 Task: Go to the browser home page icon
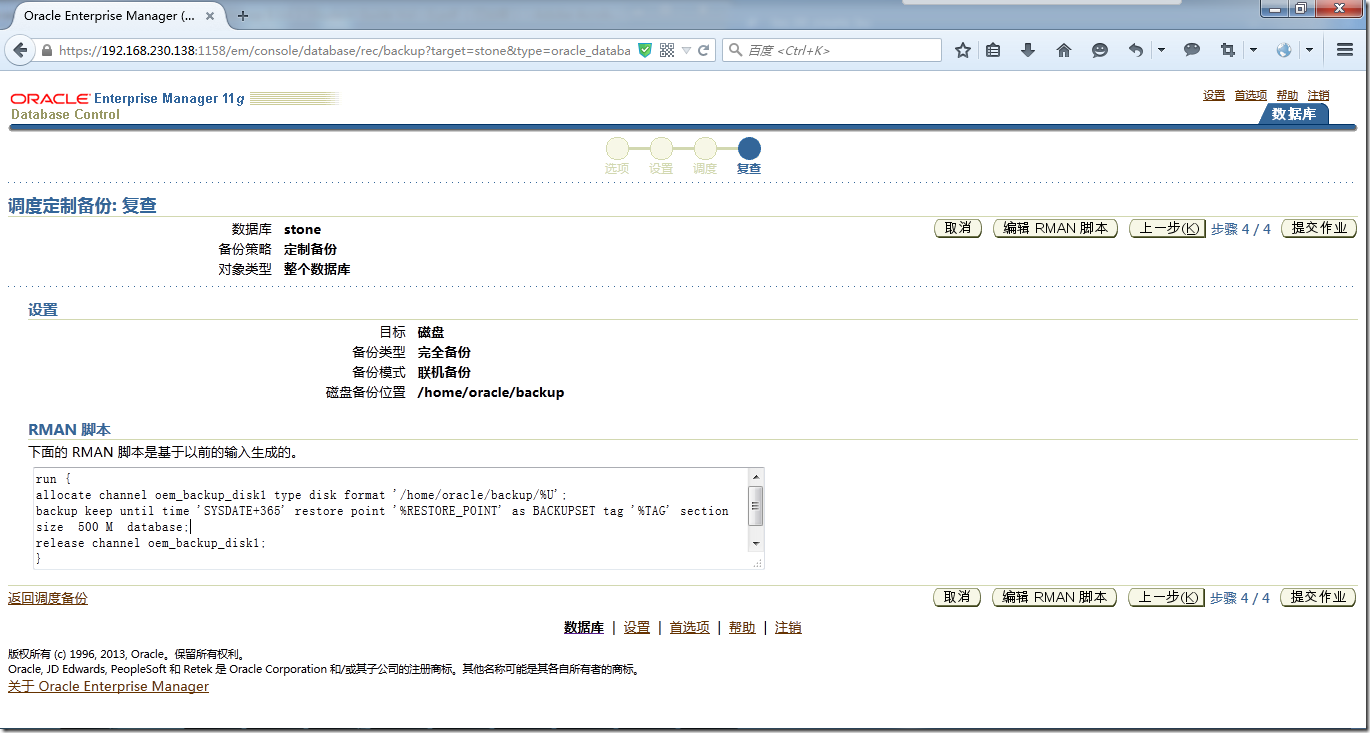point(1064,50)
